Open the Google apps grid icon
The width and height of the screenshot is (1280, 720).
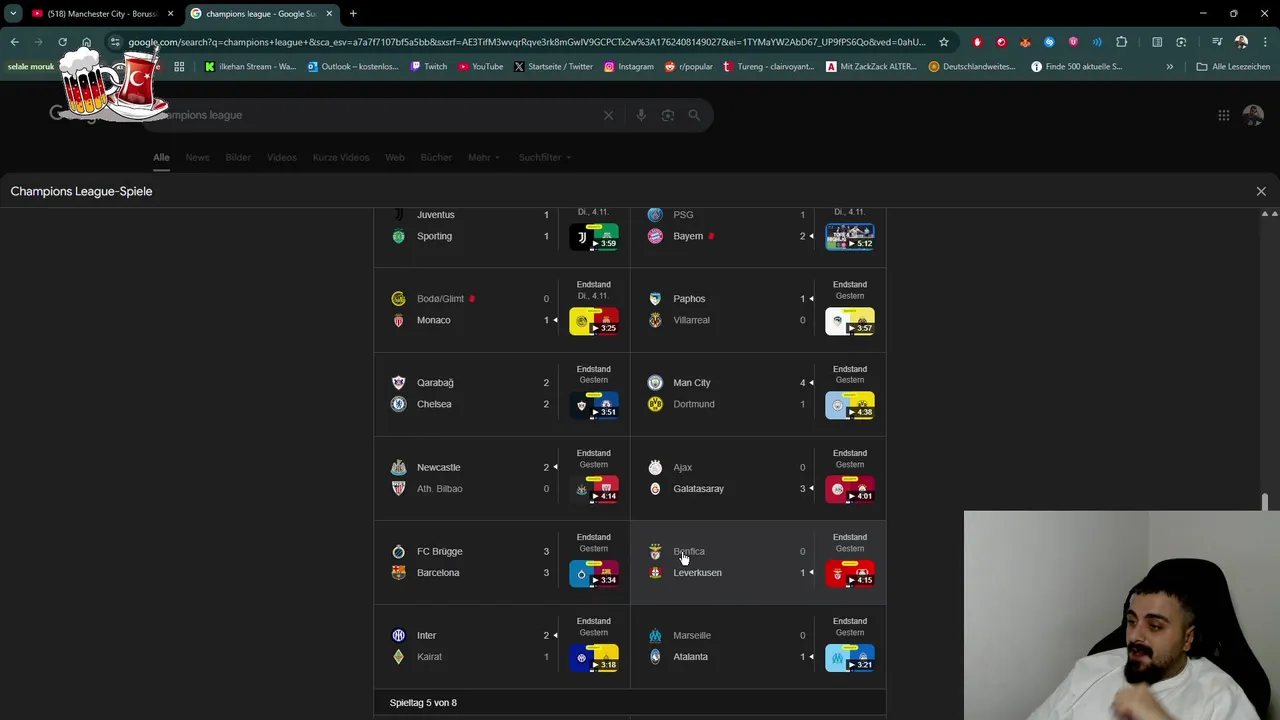point(1223,115)
